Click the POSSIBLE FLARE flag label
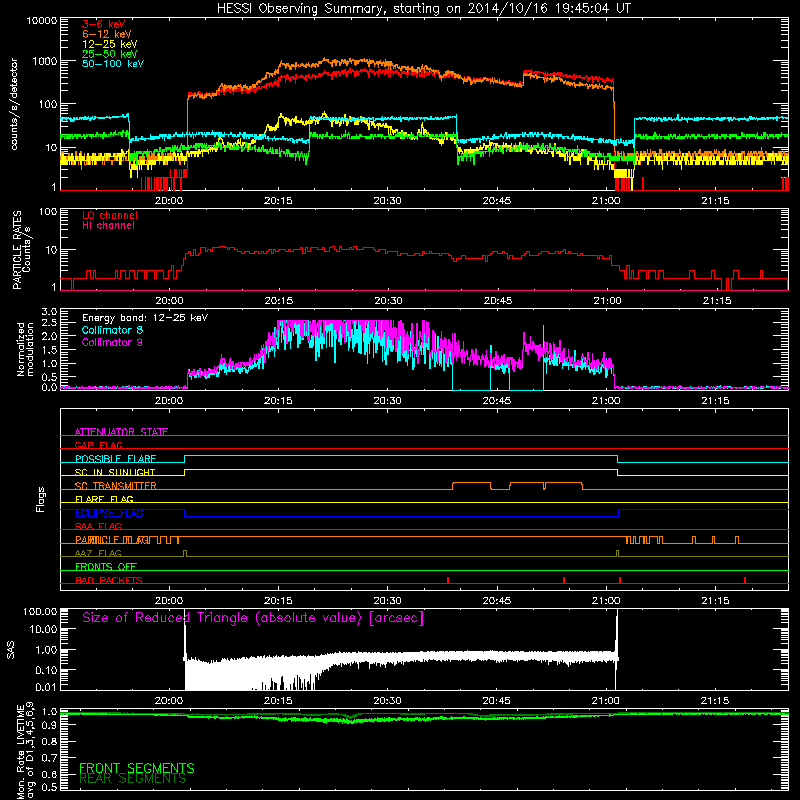The image size is (800, 800). coord(115,459)
